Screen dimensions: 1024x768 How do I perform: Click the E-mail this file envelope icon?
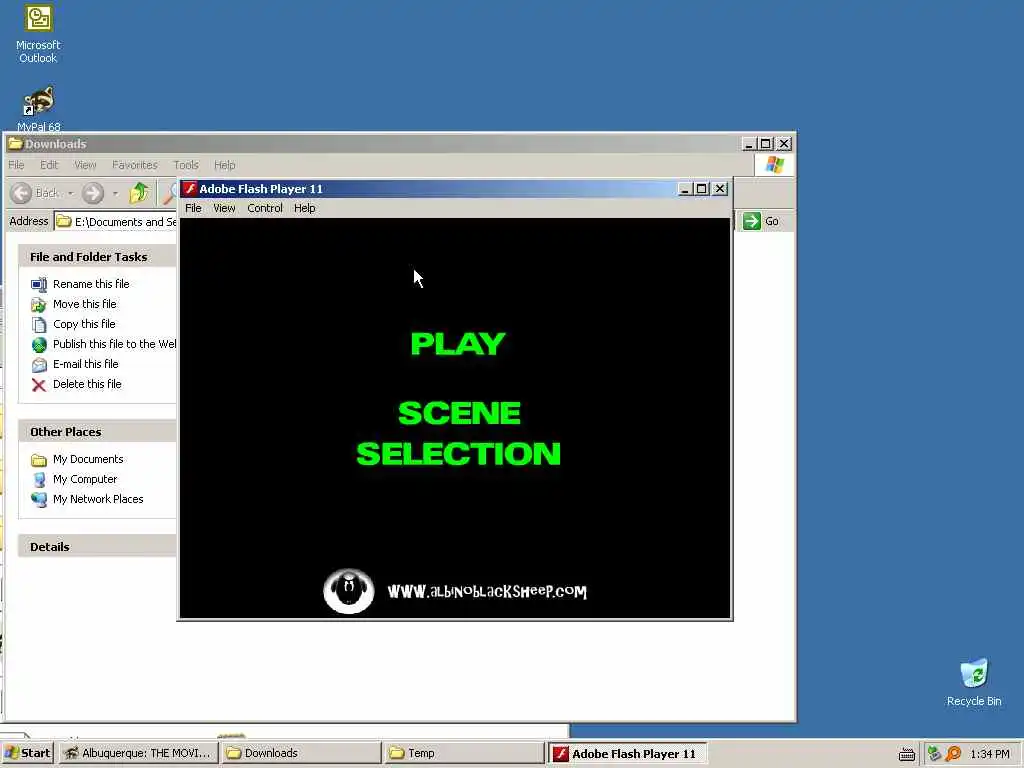[x=39, y=364]
